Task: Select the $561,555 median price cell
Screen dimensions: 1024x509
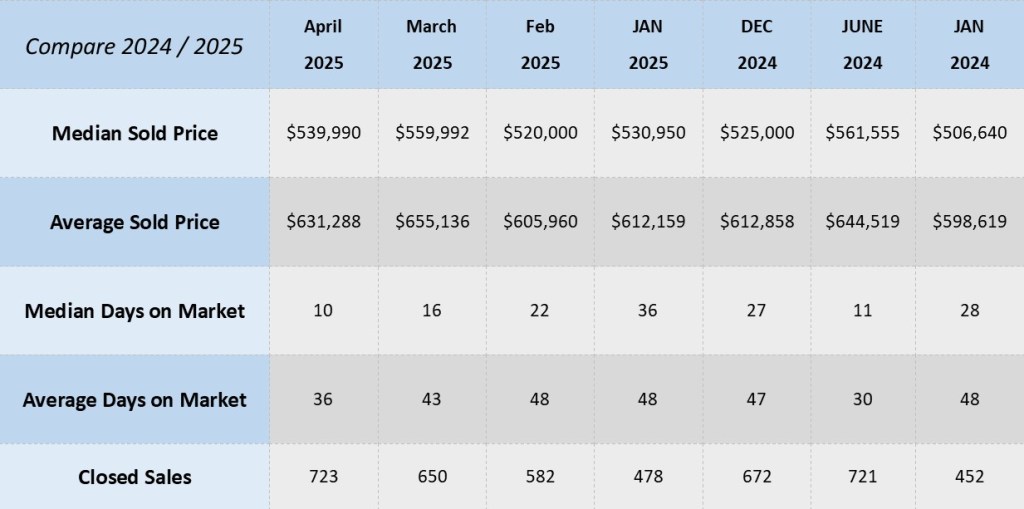Action: pyautogui.click(x=862, y=132)
